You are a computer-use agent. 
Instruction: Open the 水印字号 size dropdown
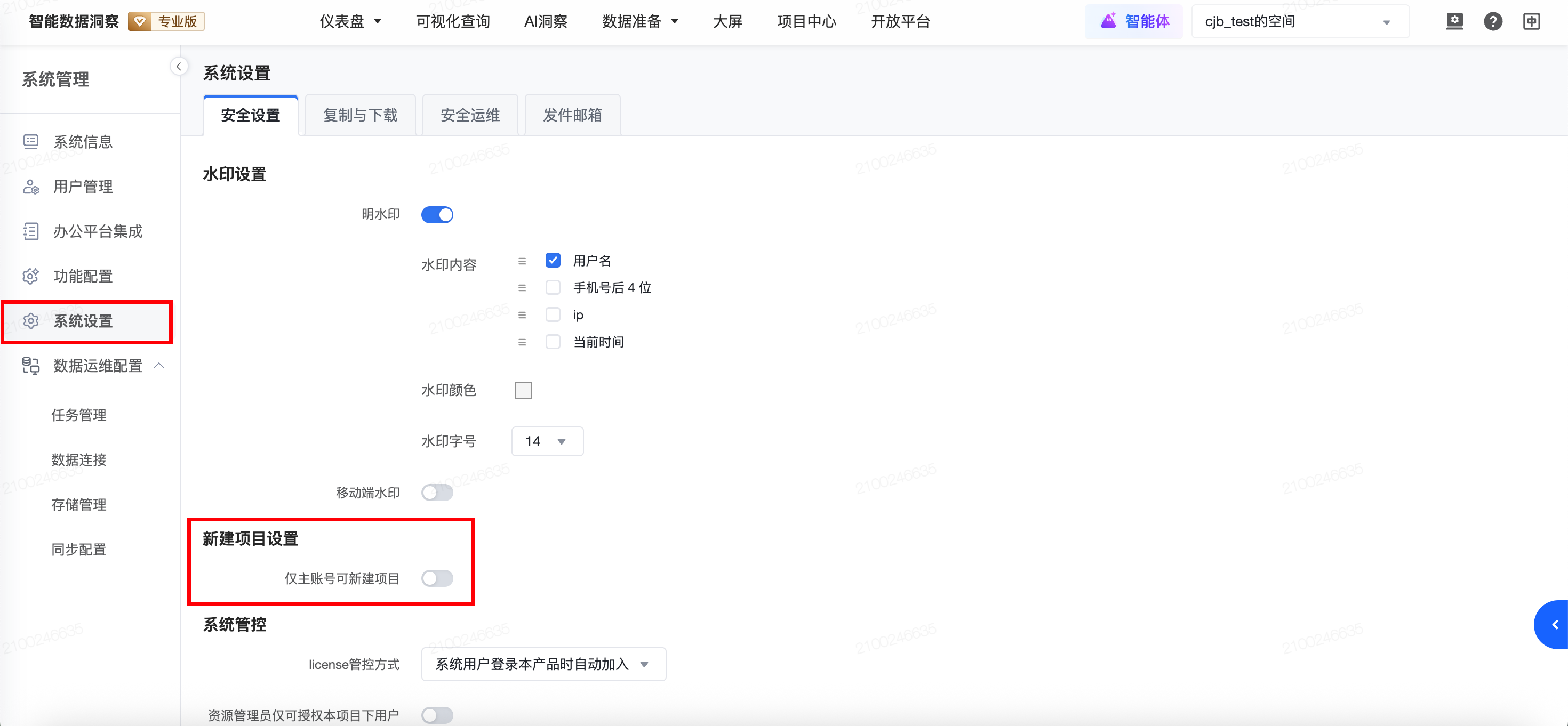coord(547,441)
